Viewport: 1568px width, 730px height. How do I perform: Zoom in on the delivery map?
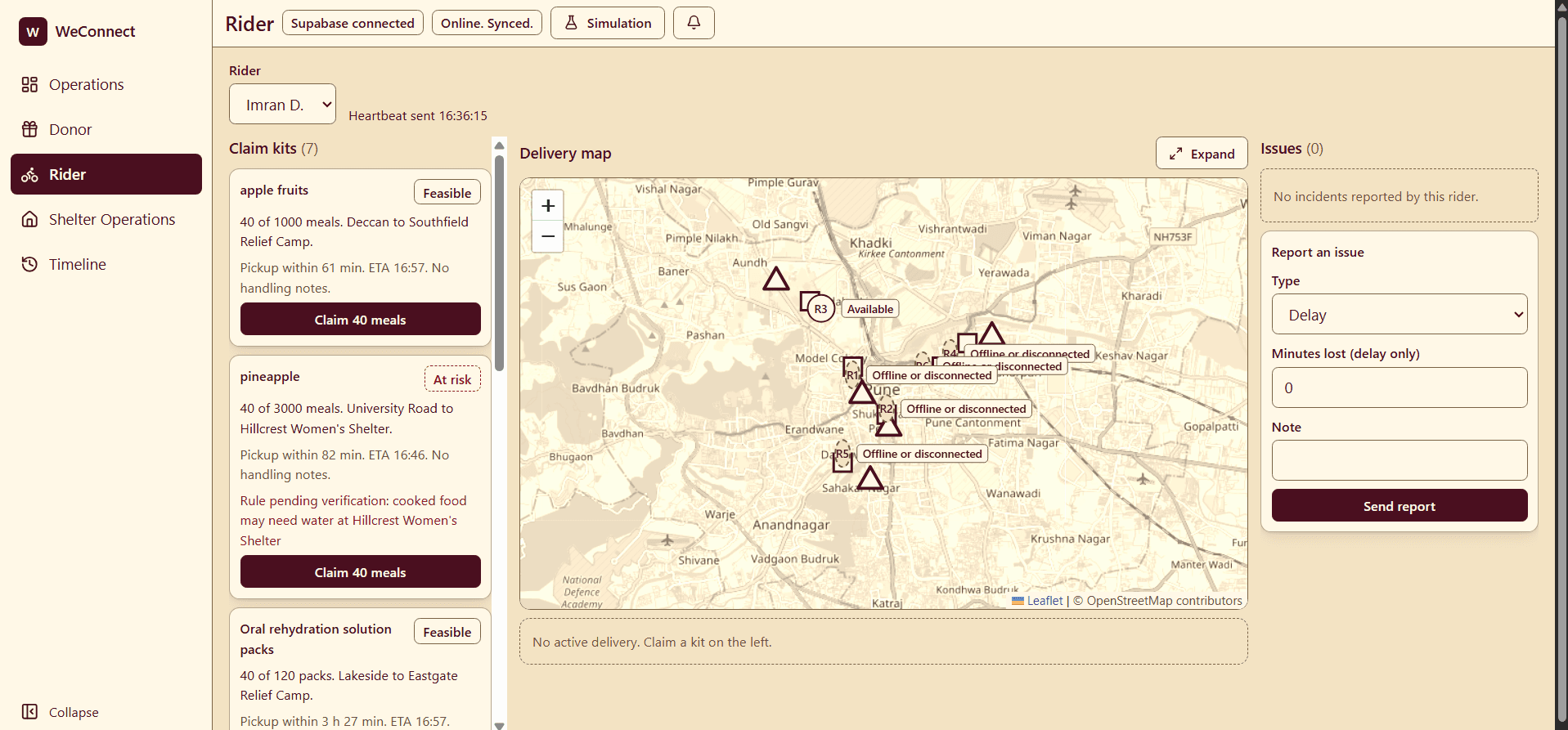548,206
